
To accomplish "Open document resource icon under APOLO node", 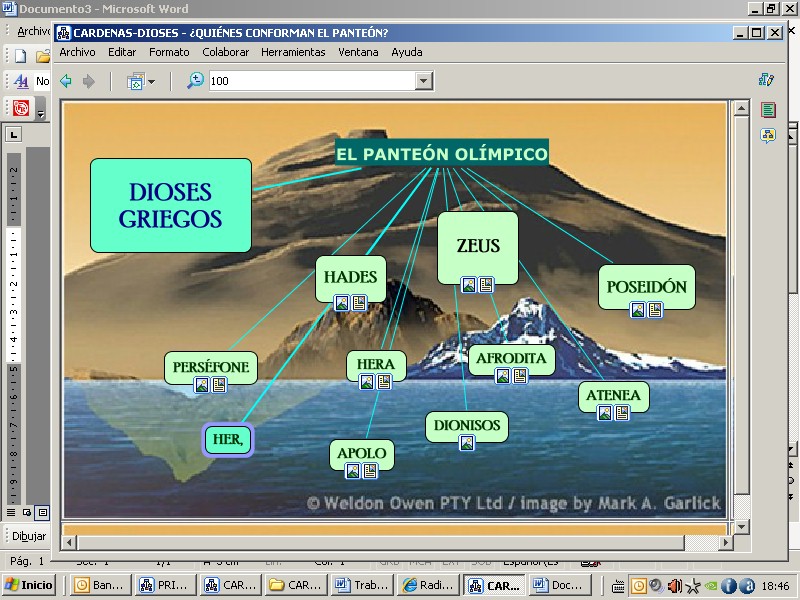I will click(370, 471).
